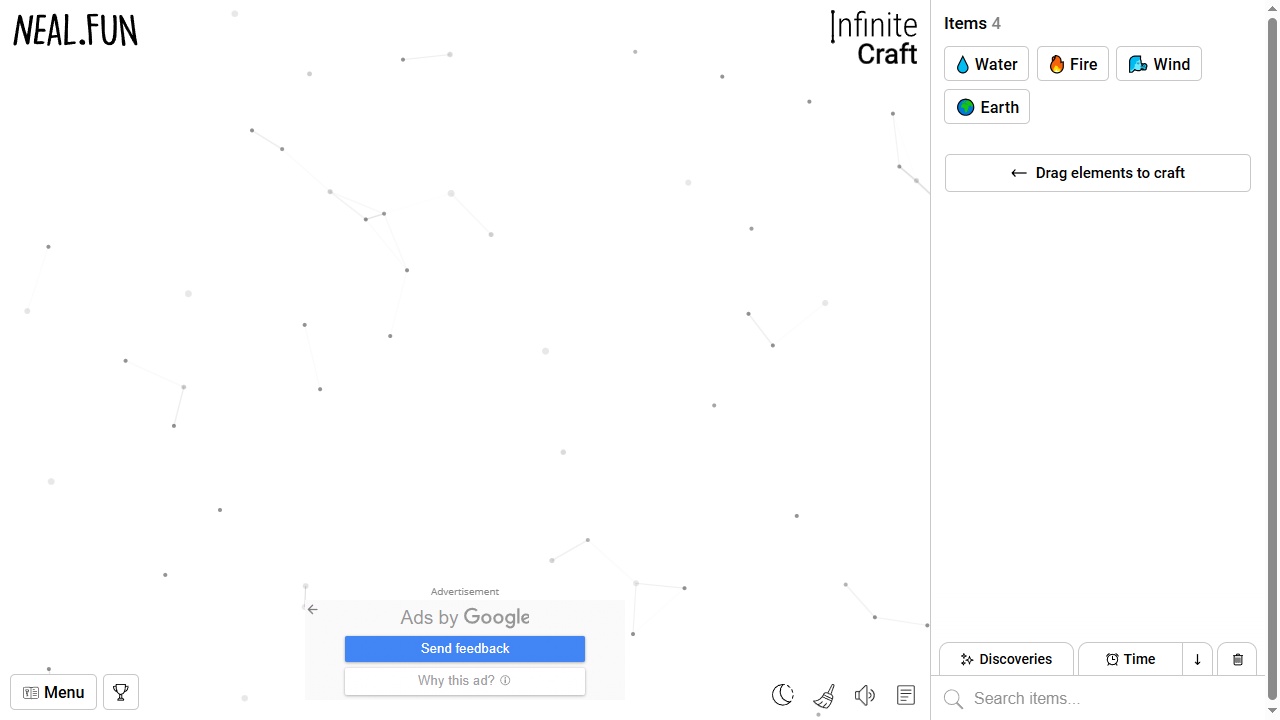This screenshot has width=1280, height=720.
Task: Click the Infinite Craft logo
Action: click(x=874, y=39)
